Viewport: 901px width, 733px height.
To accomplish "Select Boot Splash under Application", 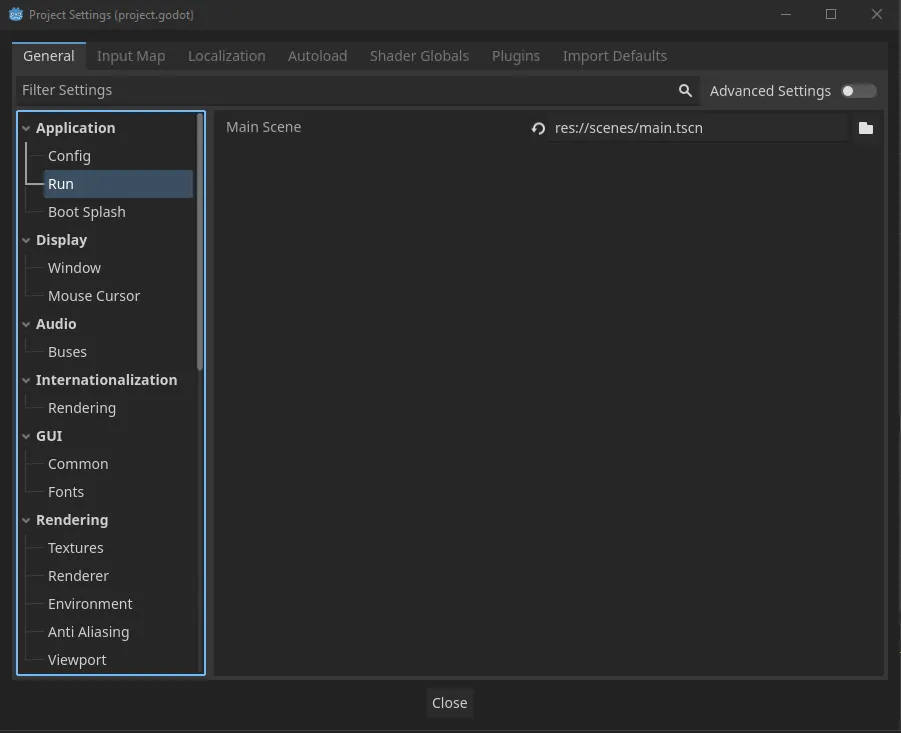I will click(86, 211).
